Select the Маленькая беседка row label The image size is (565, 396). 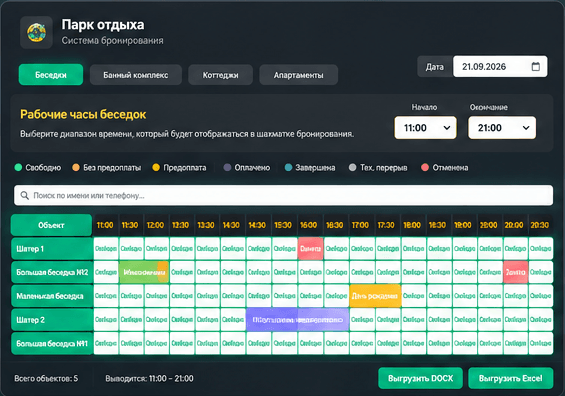(52, 296)
